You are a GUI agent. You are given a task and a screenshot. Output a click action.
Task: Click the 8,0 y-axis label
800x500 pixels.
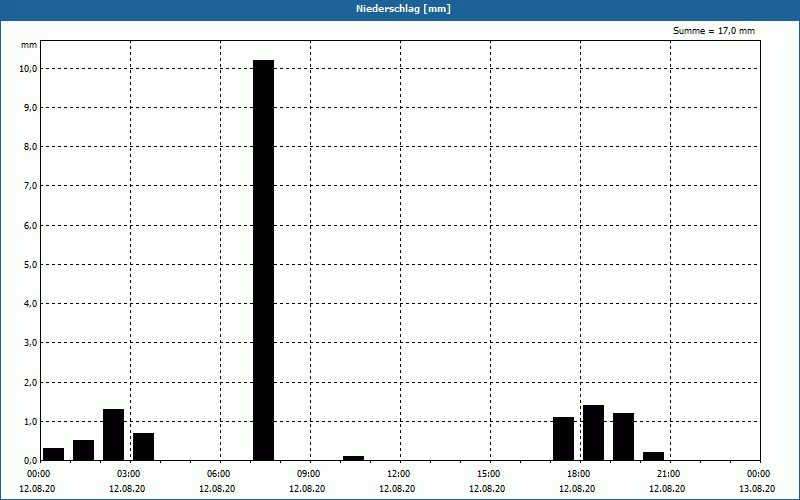tap(30, 147)
